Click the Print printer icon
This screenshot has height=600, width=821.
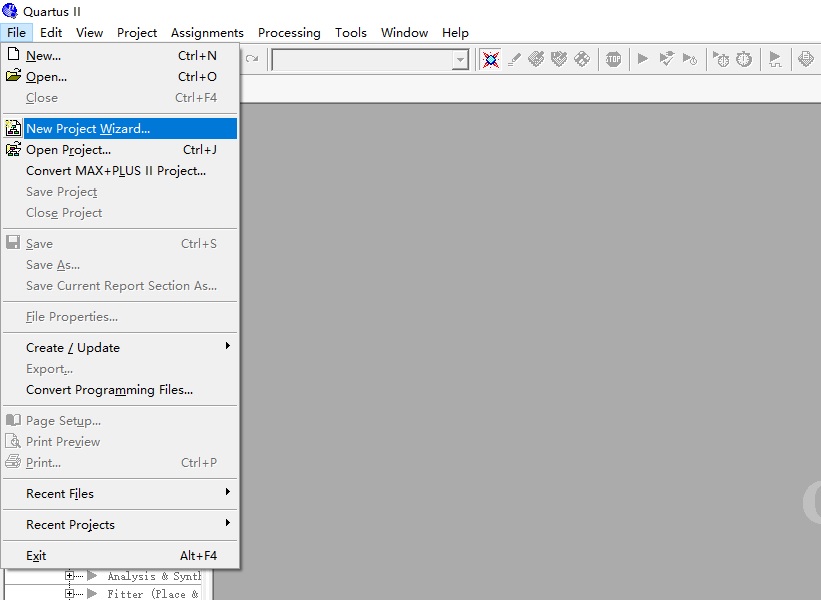point(13,461)
